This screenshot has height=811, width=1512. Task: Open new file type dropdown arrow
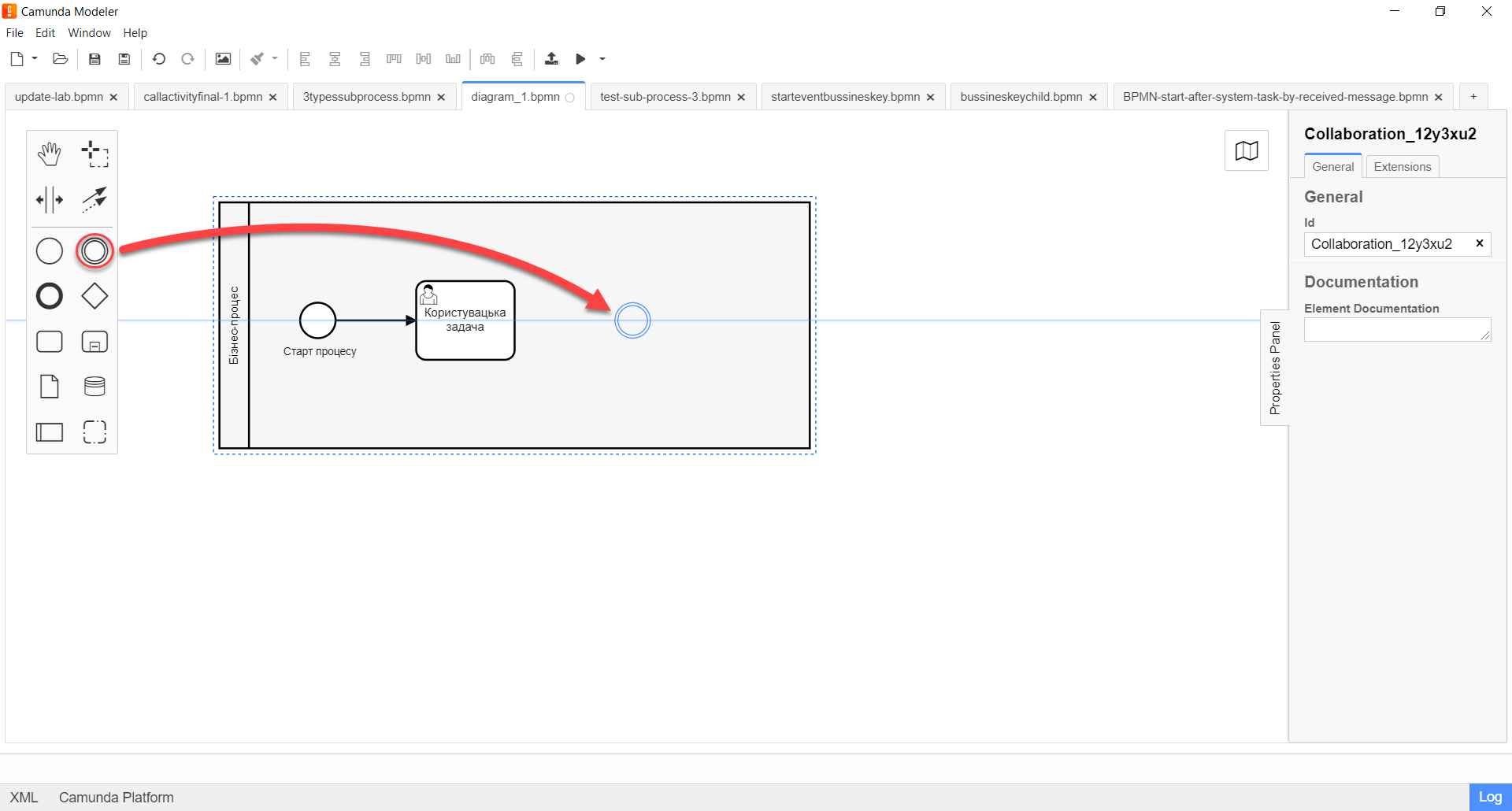click(35, 58)
